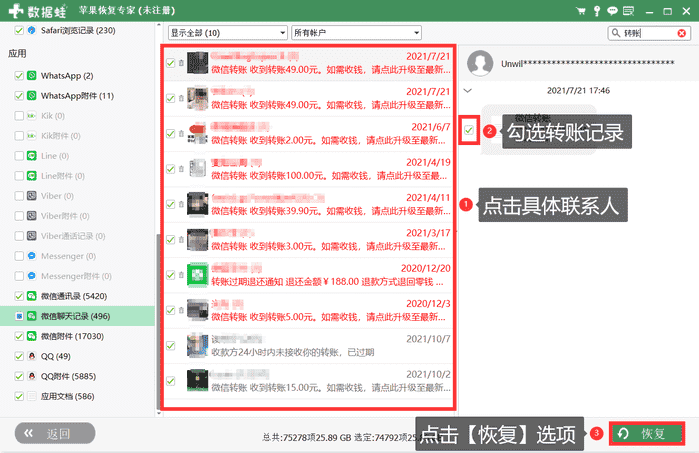The height and width of the screenshot is (453, 699).
Task: Click the QQ (49) penguin icon
Action: 32,356
